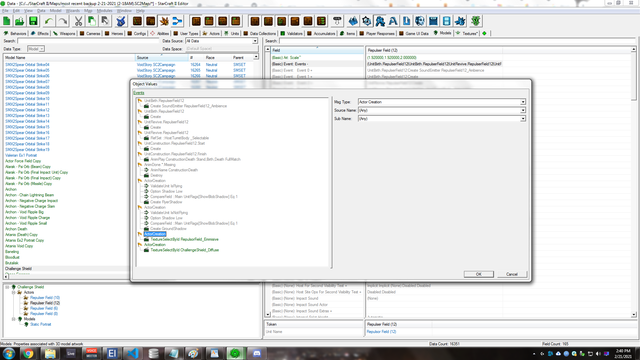This screenshot has height=360, width=640.
Task: Click the Events link in the dialog
Action: 139,93
